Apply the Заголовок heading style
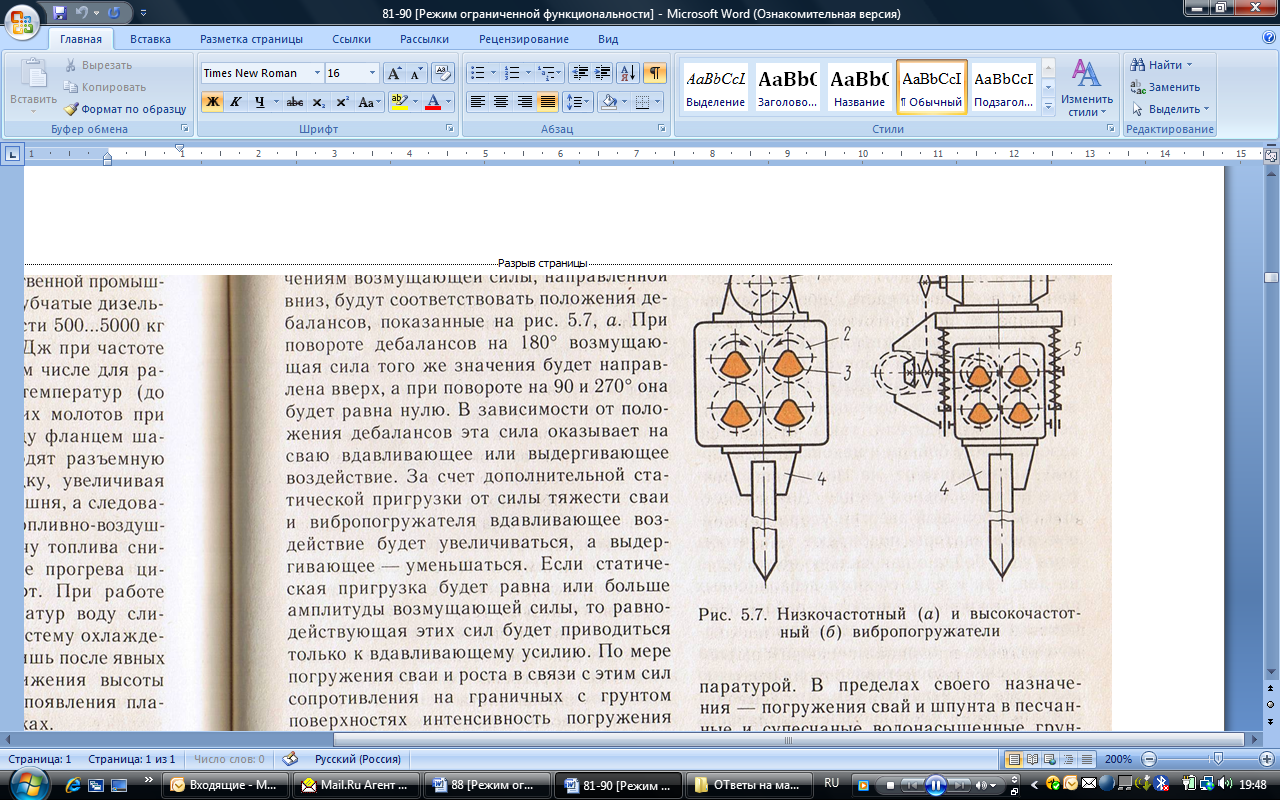Viewport: 1280px width, 800px height. click(787, 87)
